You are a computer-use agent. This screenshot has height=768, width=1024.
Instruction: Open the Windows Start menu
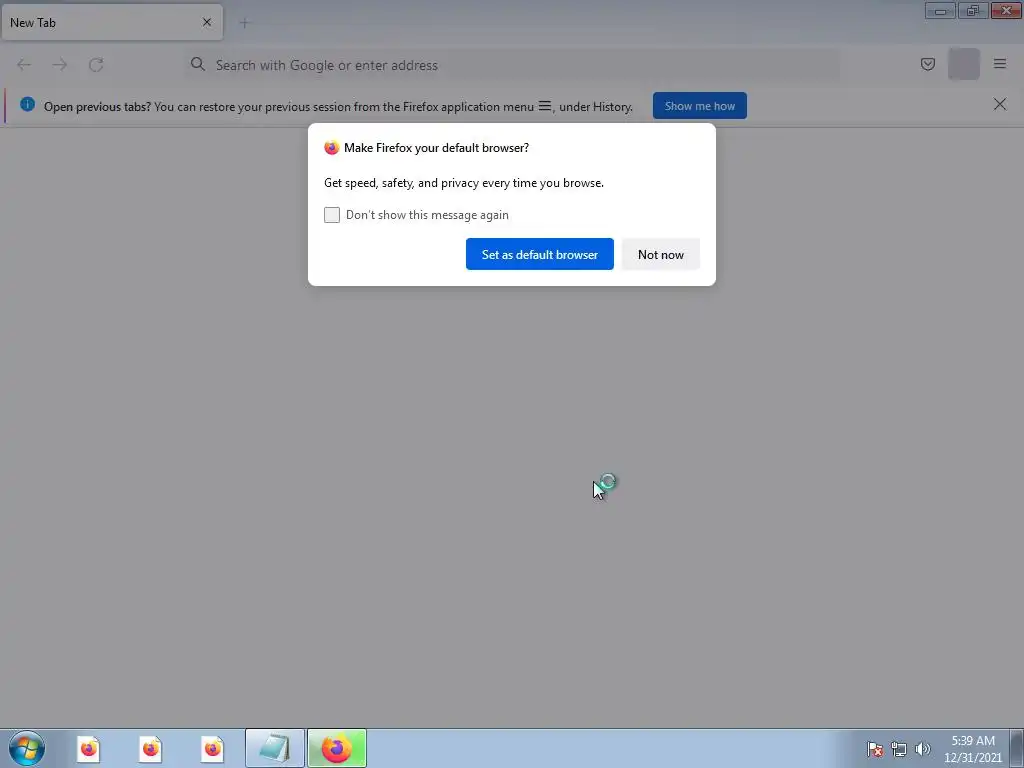pyautogui.click(x=27, y=748)
